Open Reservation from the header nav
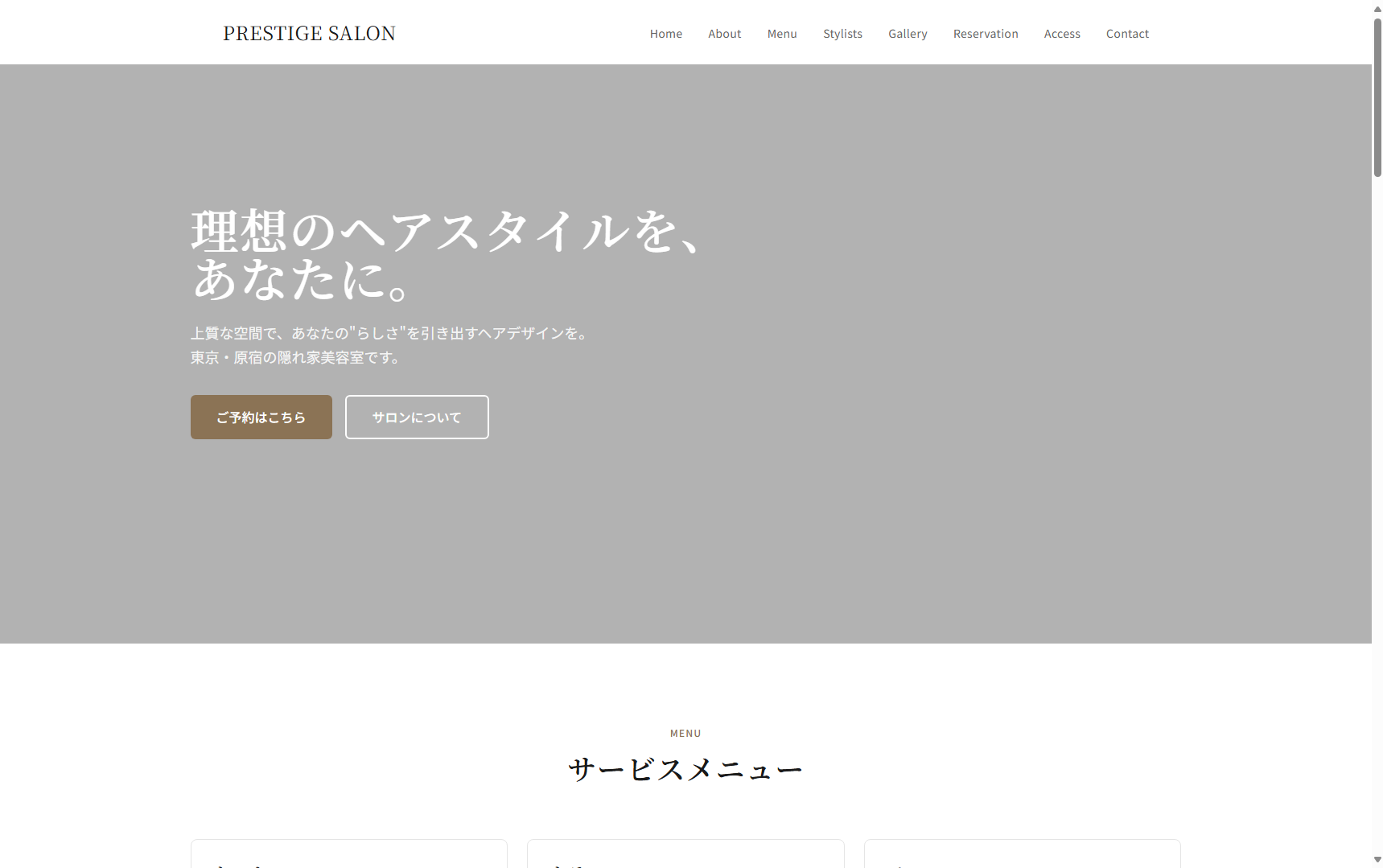 point(985,34)
